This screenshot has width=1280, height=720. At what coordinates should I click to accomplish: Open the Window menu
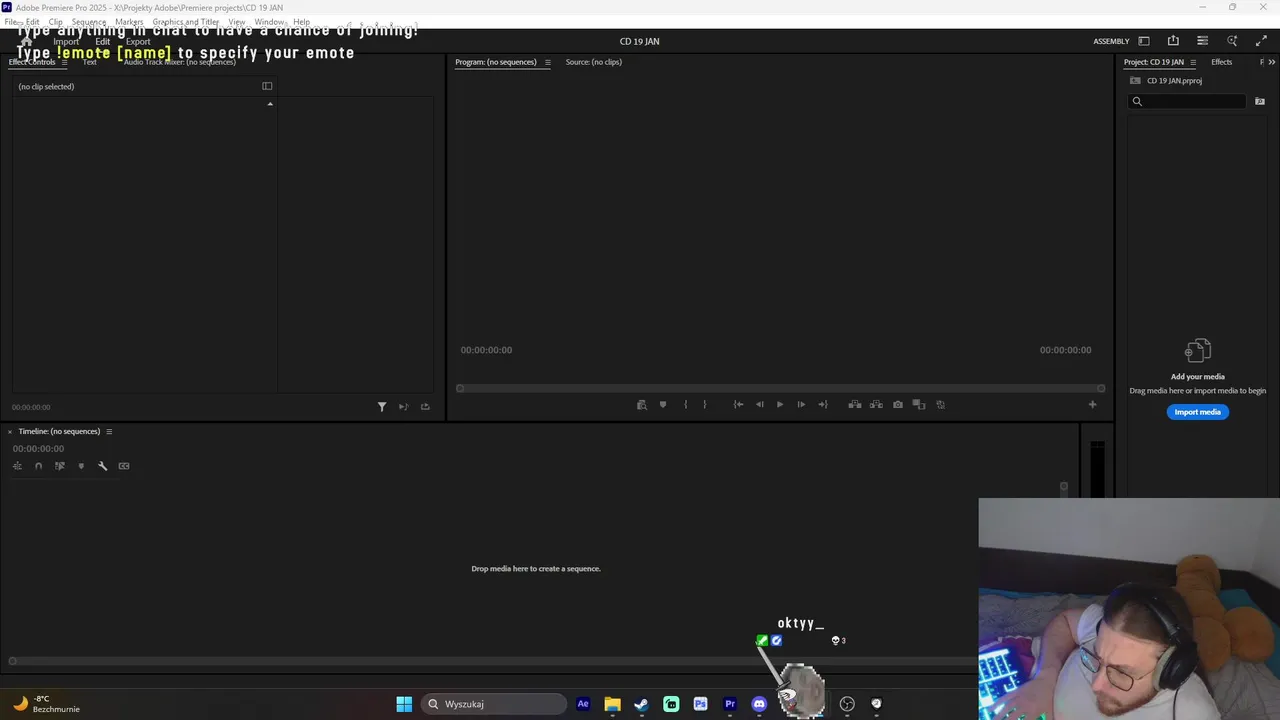click(x=269, y=22)
